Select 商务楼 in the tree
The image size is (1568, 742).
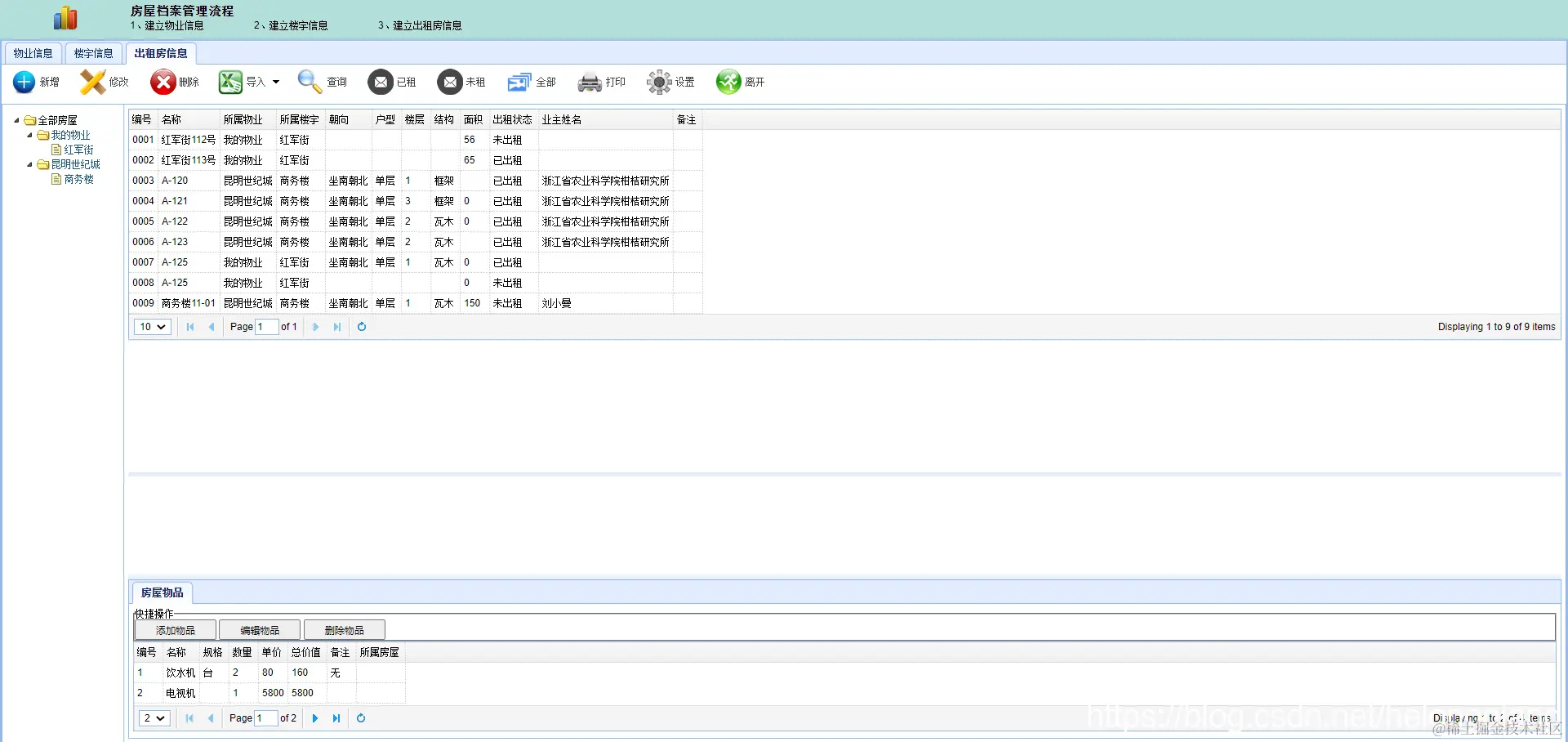point(79,179)
